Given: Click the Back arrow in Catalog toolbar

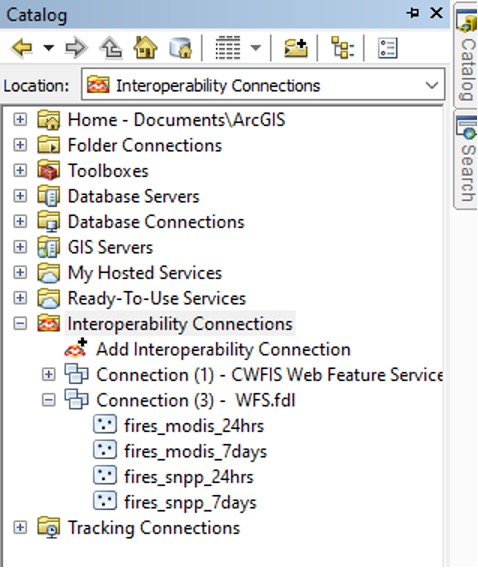Looking at the screenshot, I should tap(22, 47).
